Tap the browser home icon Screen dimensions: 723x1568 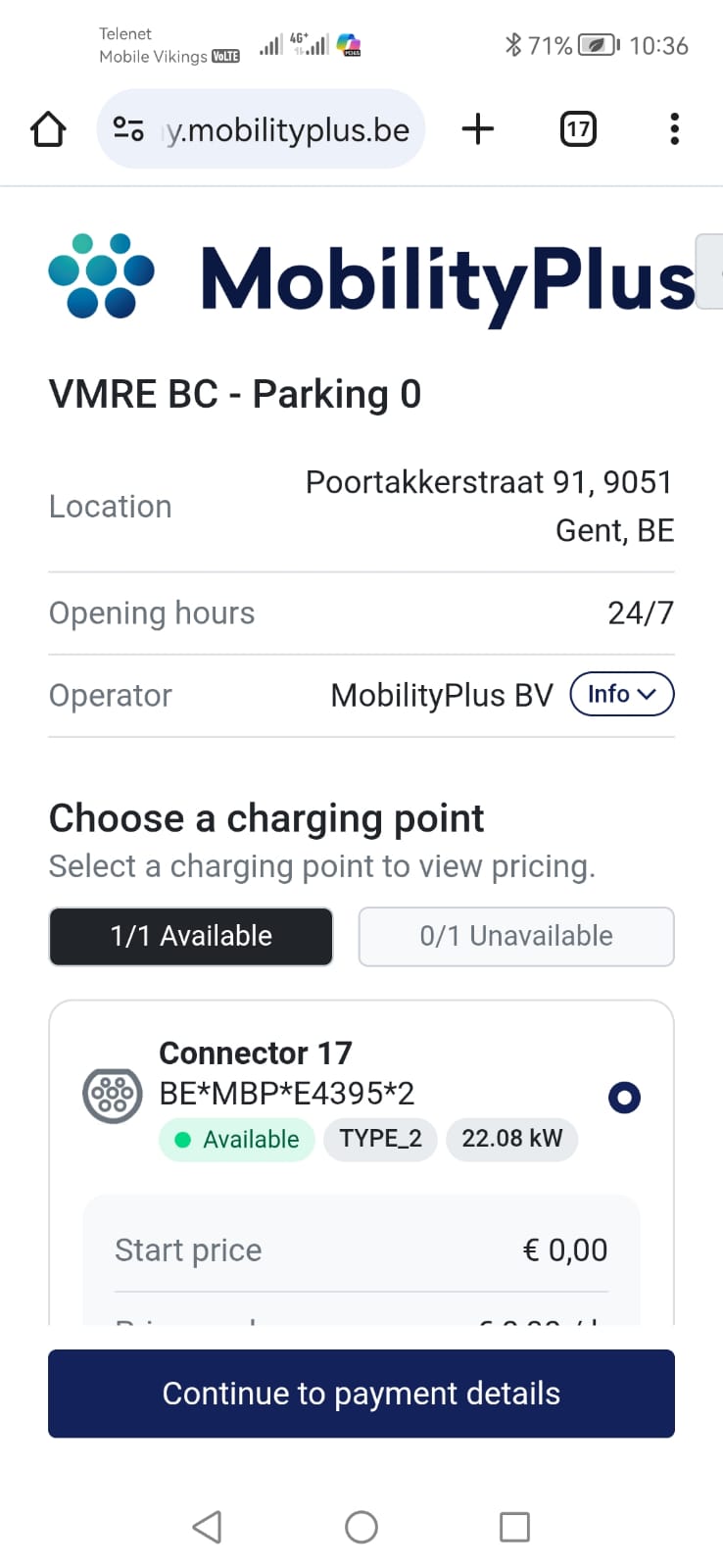tap(48, 128)
